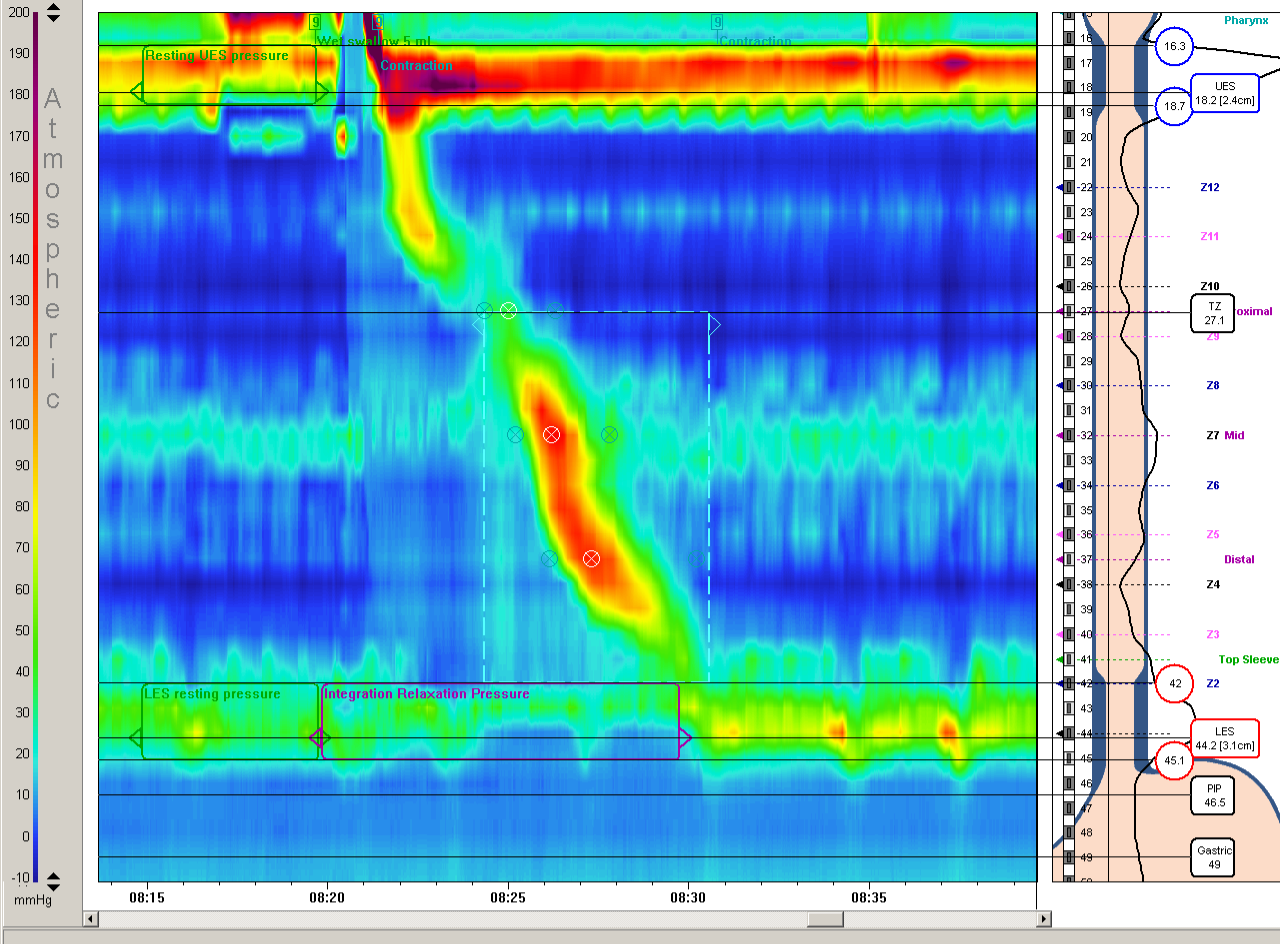Click the red 45.1 LES lower border circle
The height and width of the screenshot is (944, 1280).
[x=1174, y=761]
